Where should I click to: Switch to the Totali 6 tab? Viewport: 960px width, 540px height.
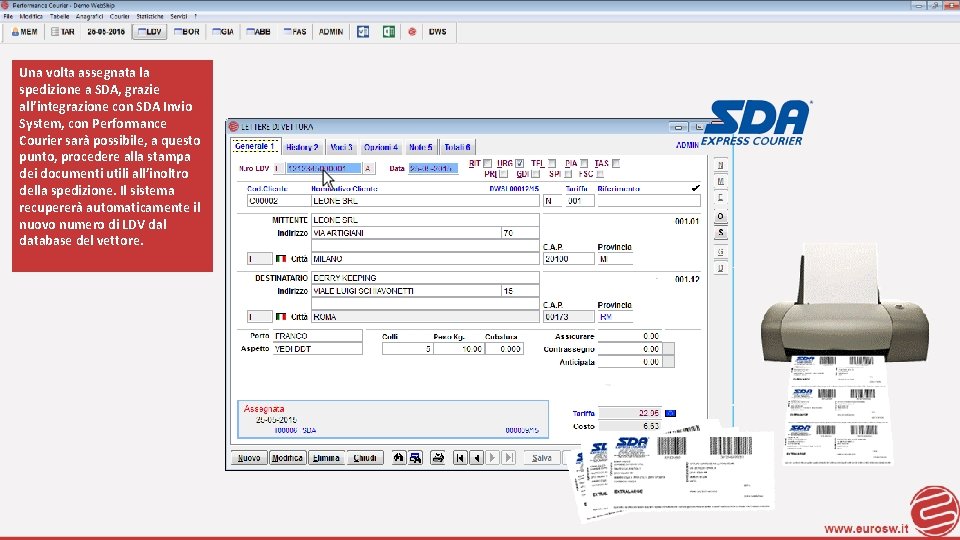pyautogui.click(x=457, y=147)
